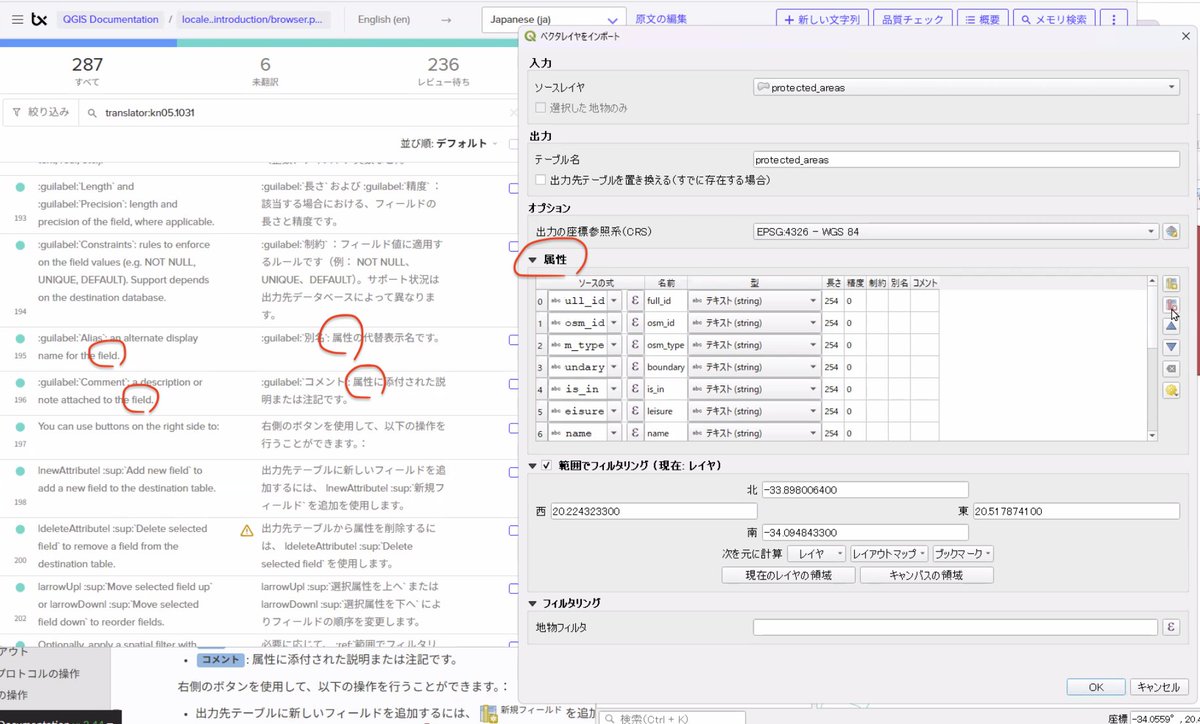
Task: Open レイヤ calculate-from dropdown
Action: (817, 553)
